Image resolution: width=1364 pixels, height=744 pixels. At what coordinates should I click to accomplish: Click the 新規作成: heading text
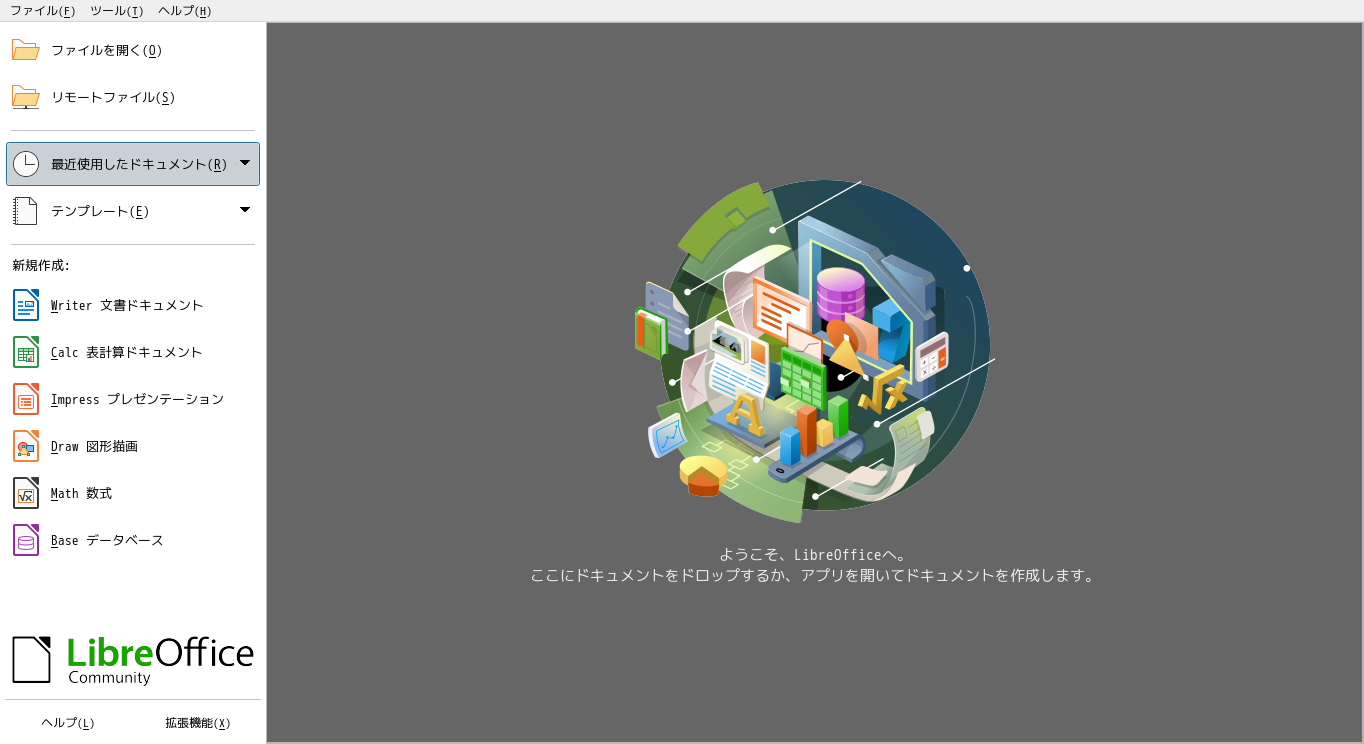[x=41, y=265]
